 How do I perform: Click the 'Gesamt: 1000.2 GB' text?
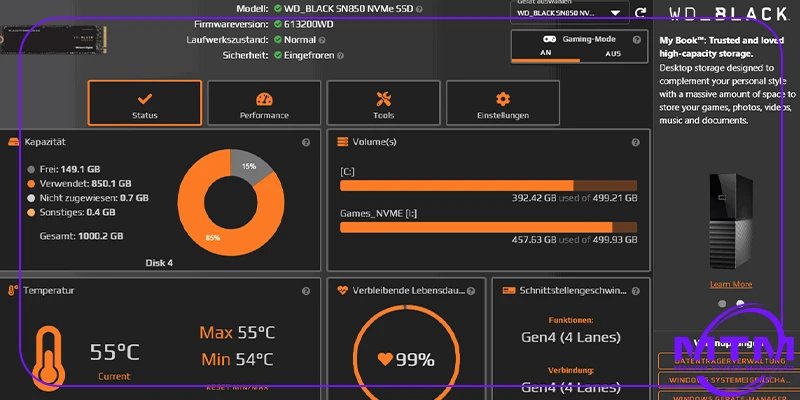click(82, 236)
